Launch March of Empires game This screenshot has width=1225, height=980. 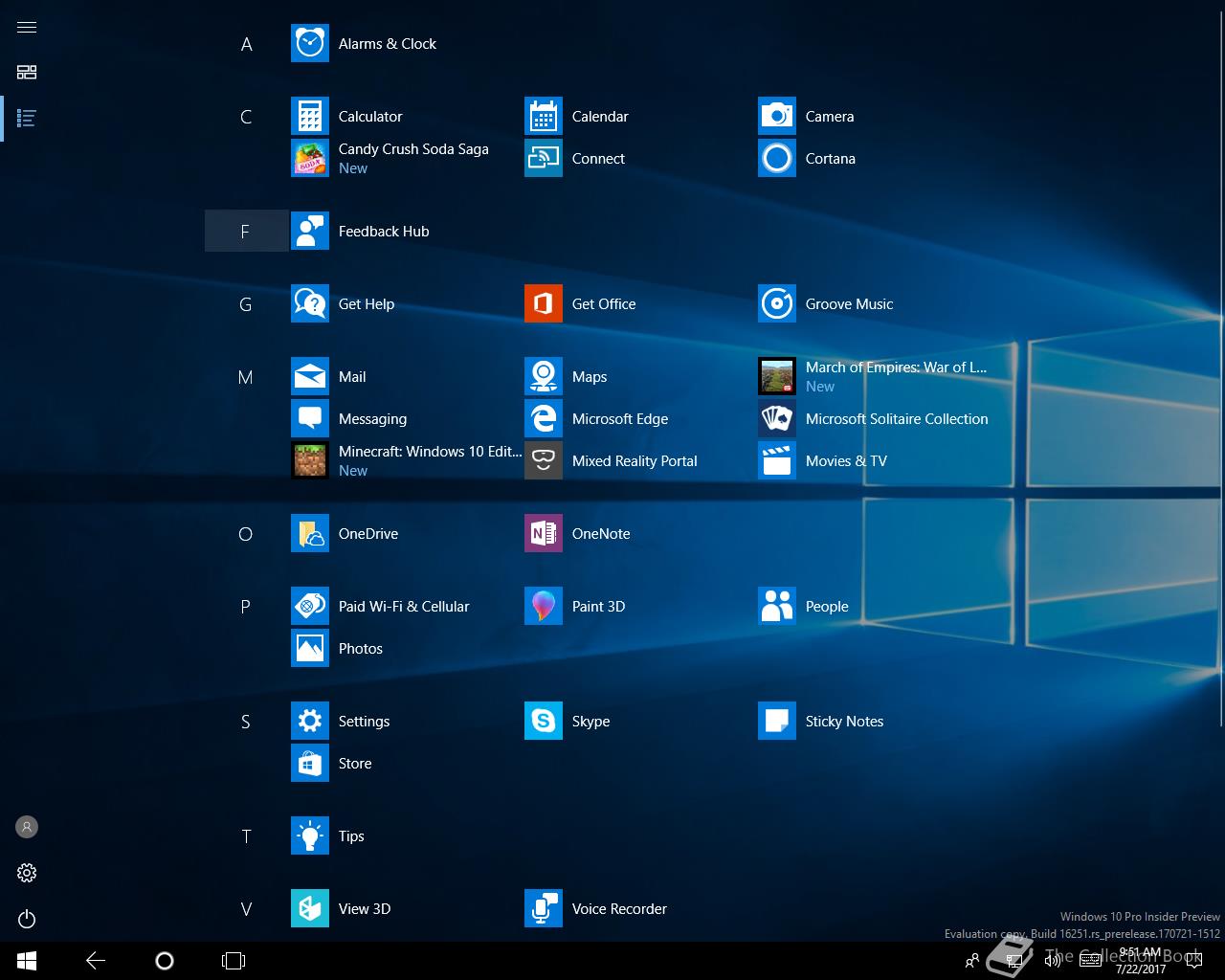tap(777, 377)
